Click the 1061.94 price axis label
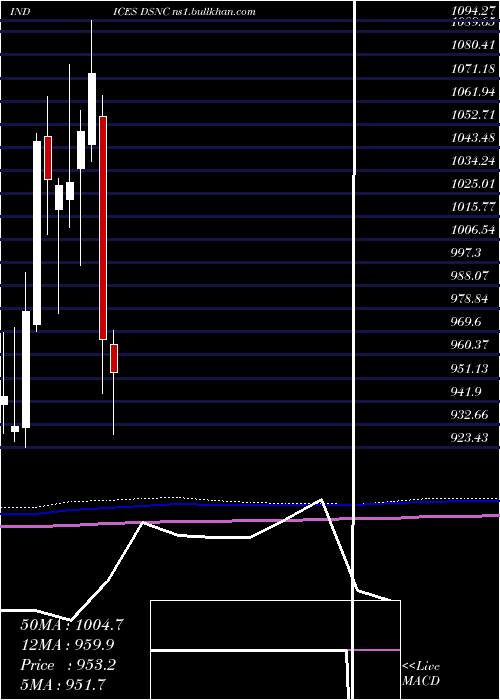Viewport: 500px width, 700px height. point(472,92)
